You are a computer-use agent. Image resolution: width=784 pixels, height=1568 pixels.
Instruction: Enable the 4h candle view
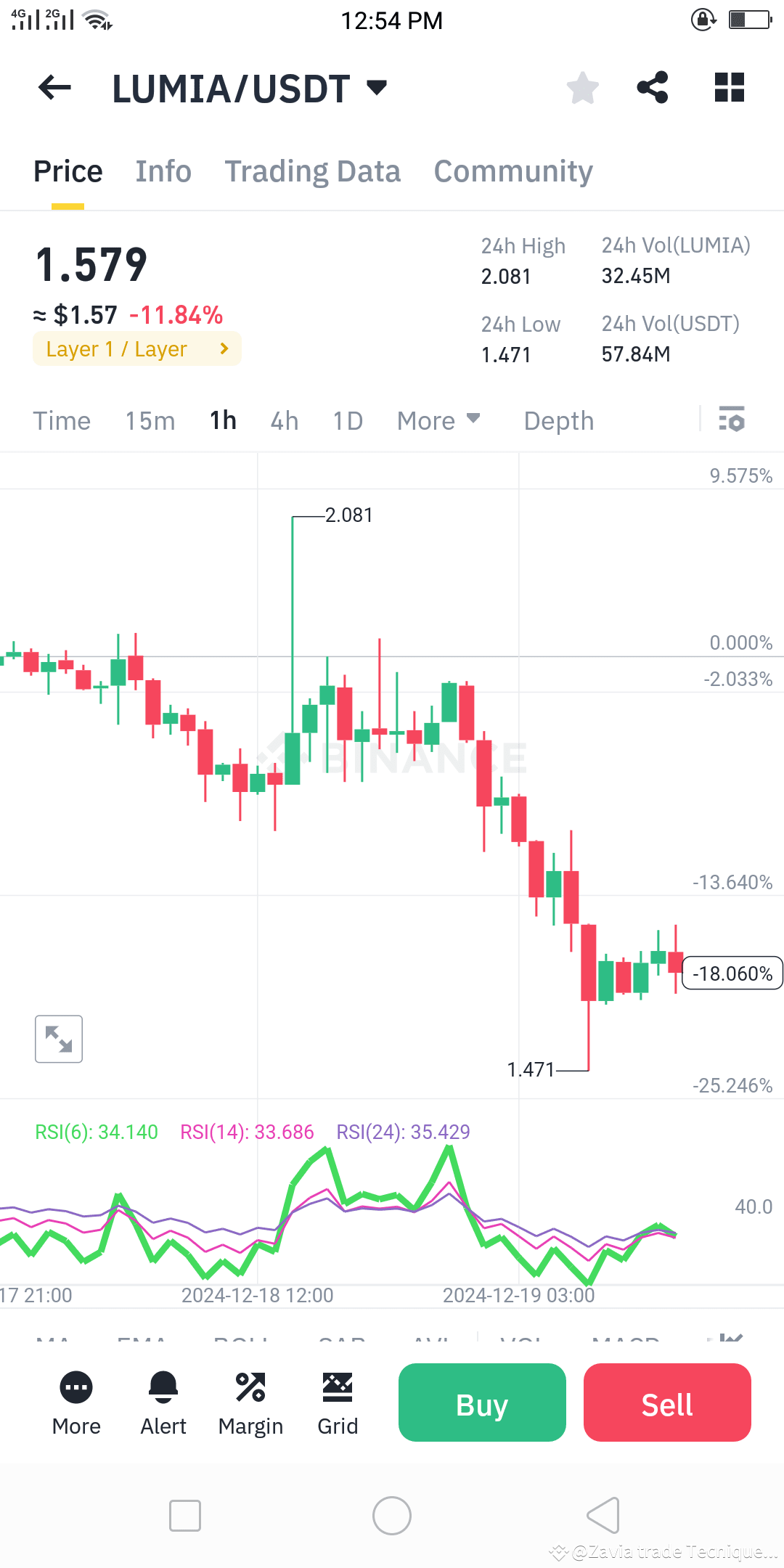point(283,420)
